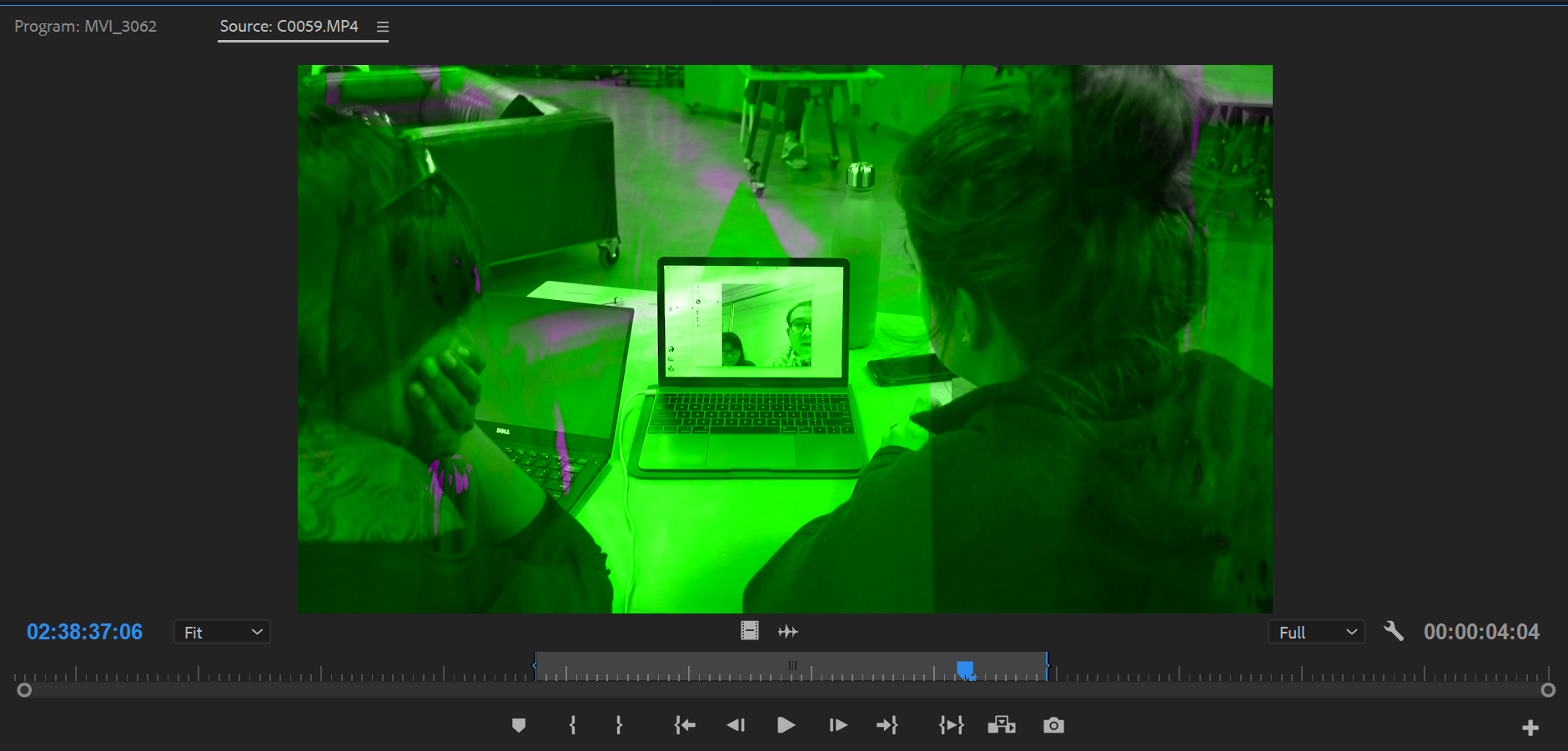The image size is (1568, 751).
Task: Switch to the Program: MVI_3062 tab
Action: point(84,26)
